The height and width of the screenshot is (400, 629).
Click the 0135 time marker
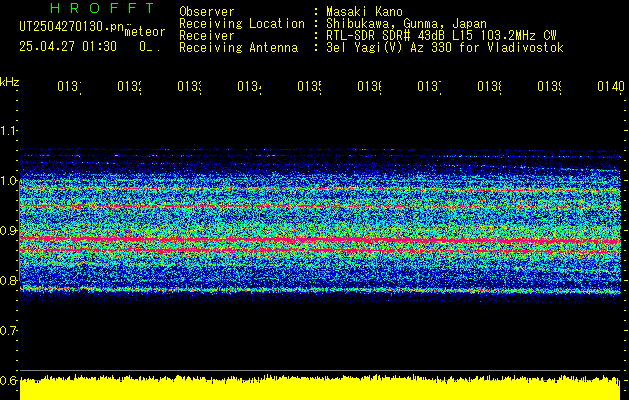pyautogui.click(x=309, y=86)
